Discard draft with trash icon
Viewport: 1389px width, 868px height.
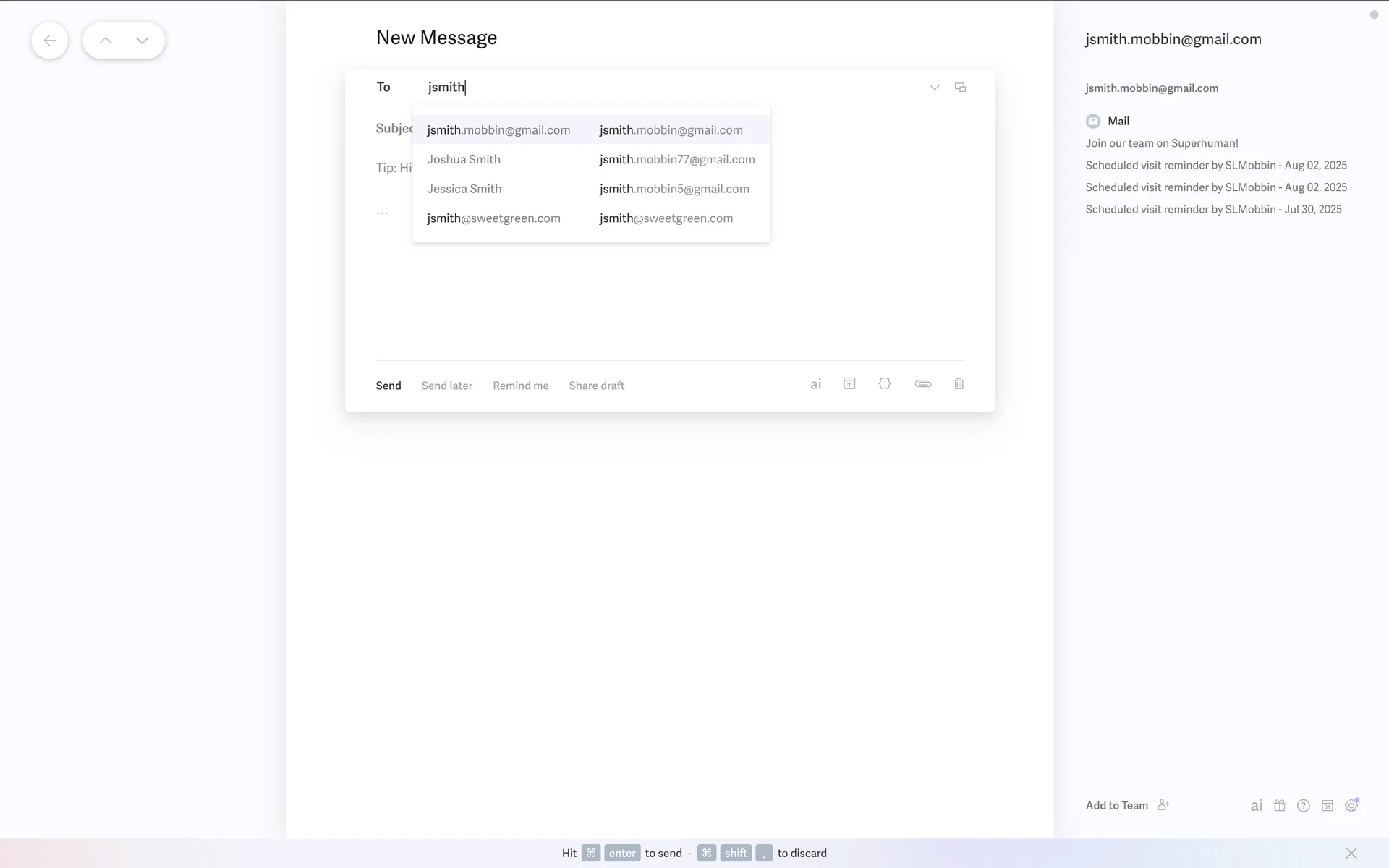tap(959, 384)
